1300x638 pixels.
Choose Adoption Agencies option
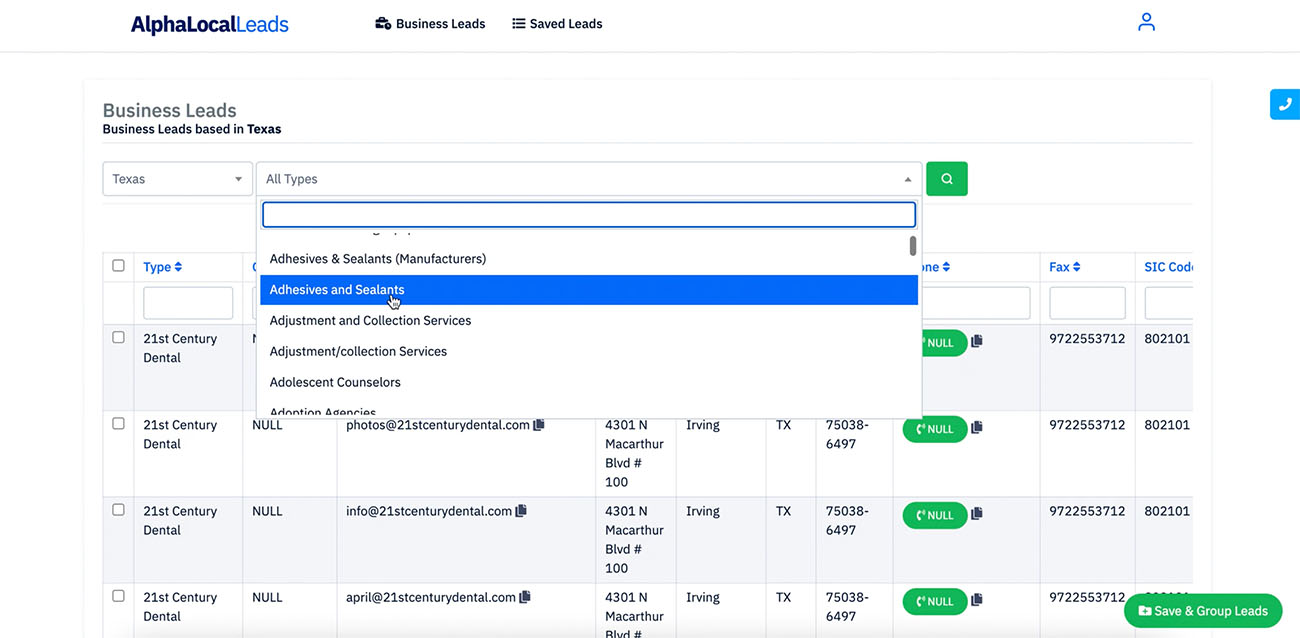click(x=588, y=410)
